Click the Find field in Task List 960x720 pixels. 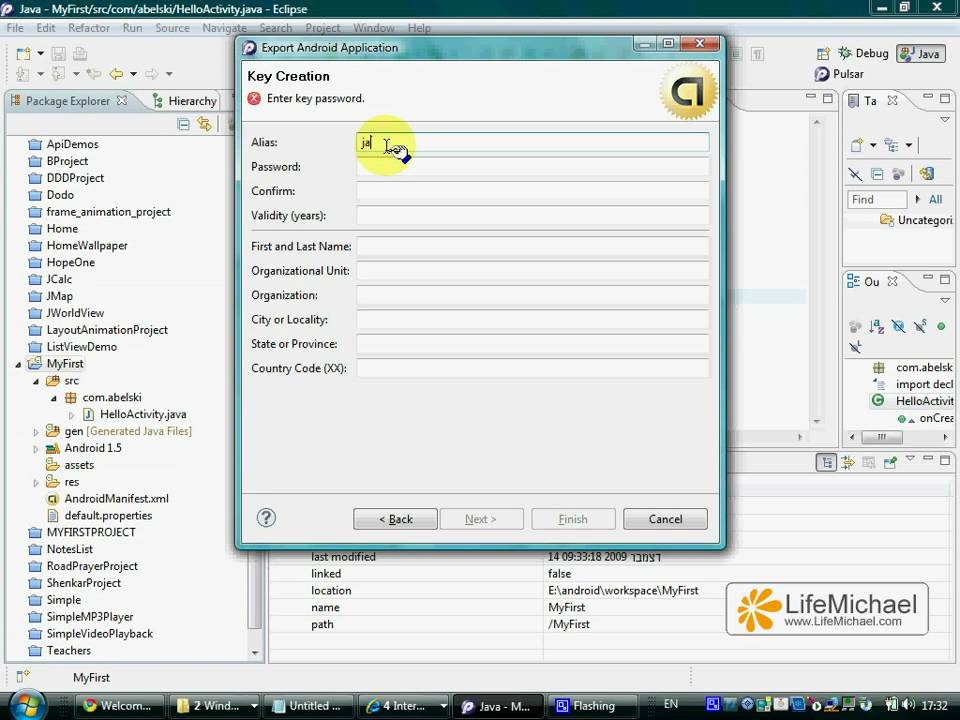(x=876, y=199)
